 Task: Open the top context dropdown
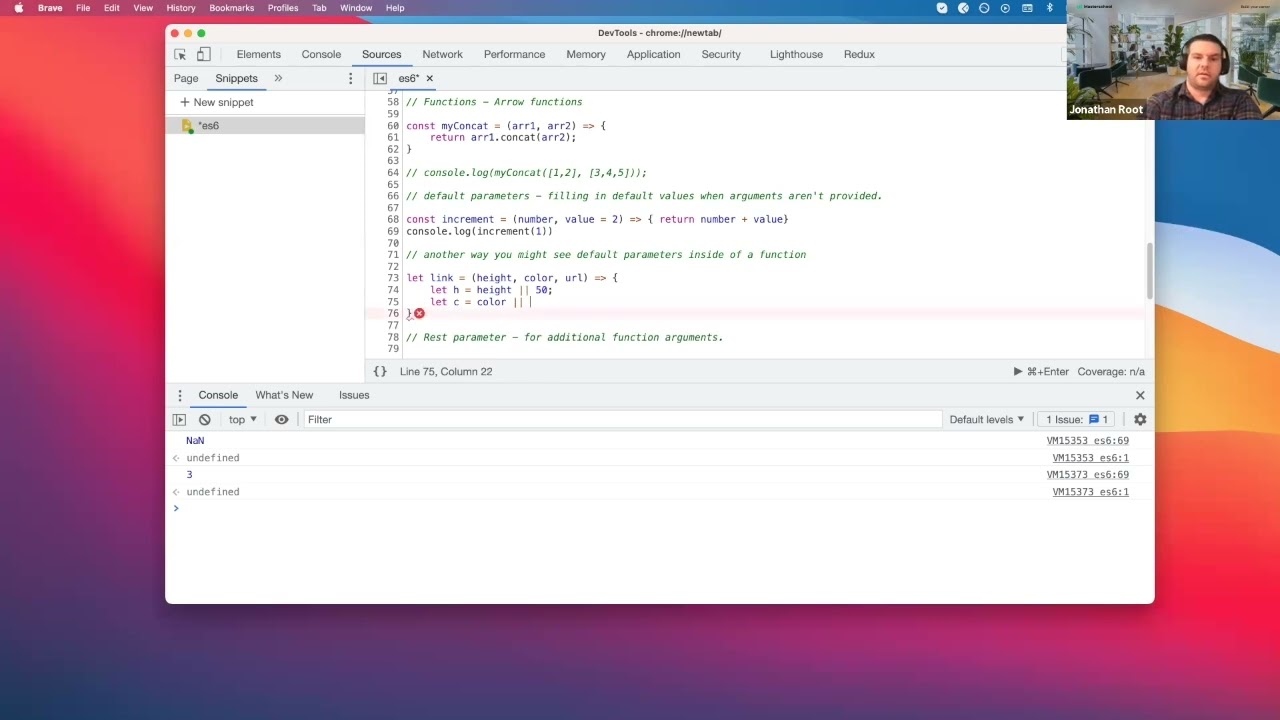243,420
